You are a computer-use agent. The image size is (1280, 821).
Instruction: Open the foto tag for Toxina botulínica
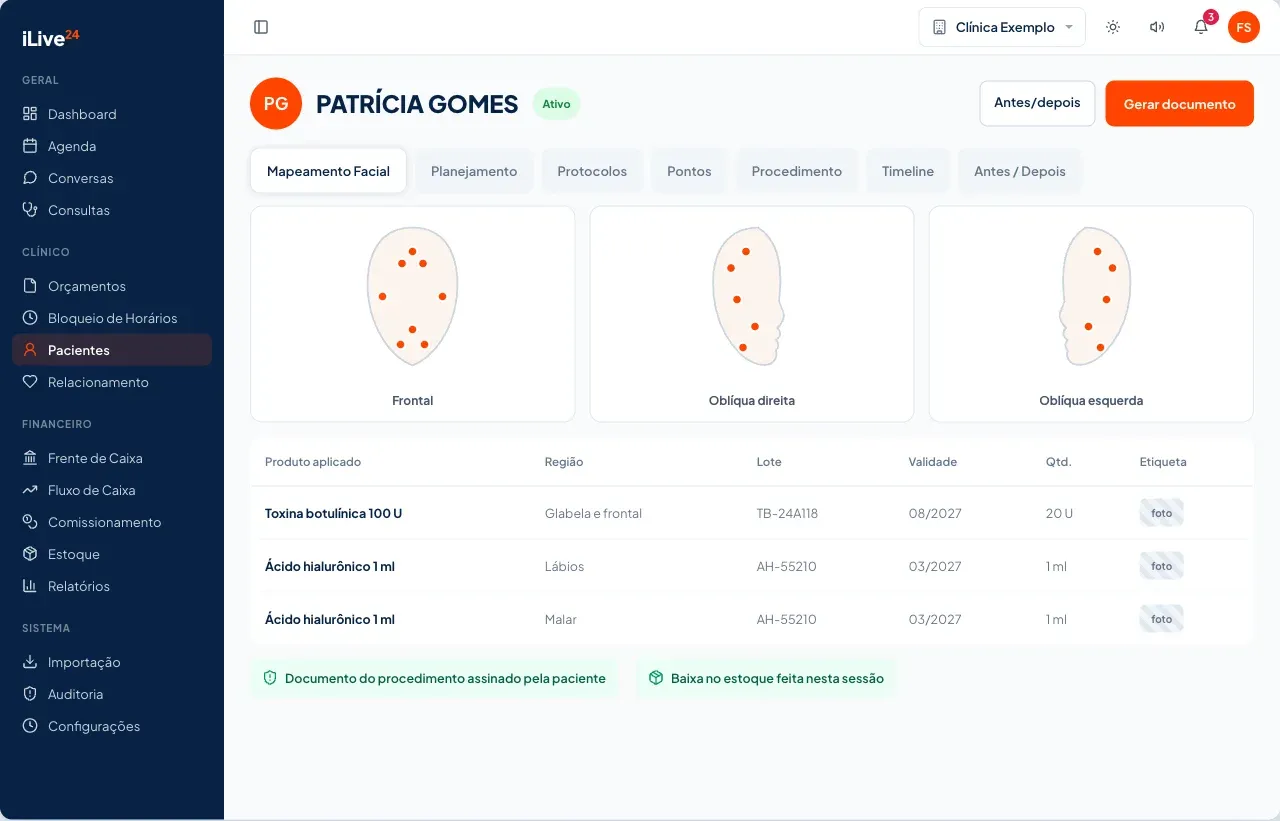point(1161,513)
